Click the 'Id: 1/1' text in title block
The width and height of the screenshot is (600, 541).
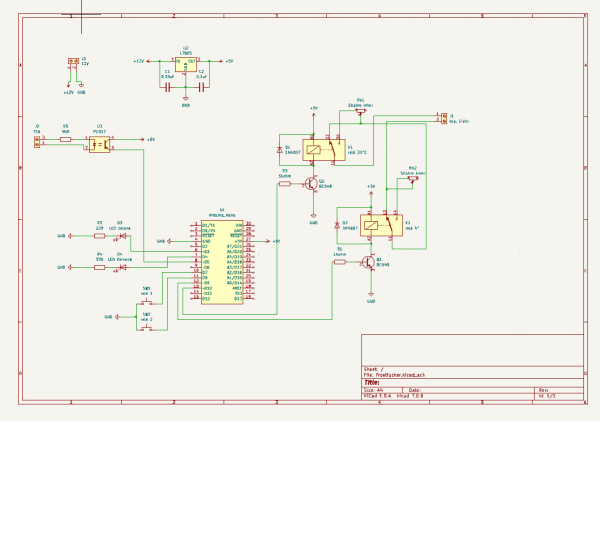(547, 396)
